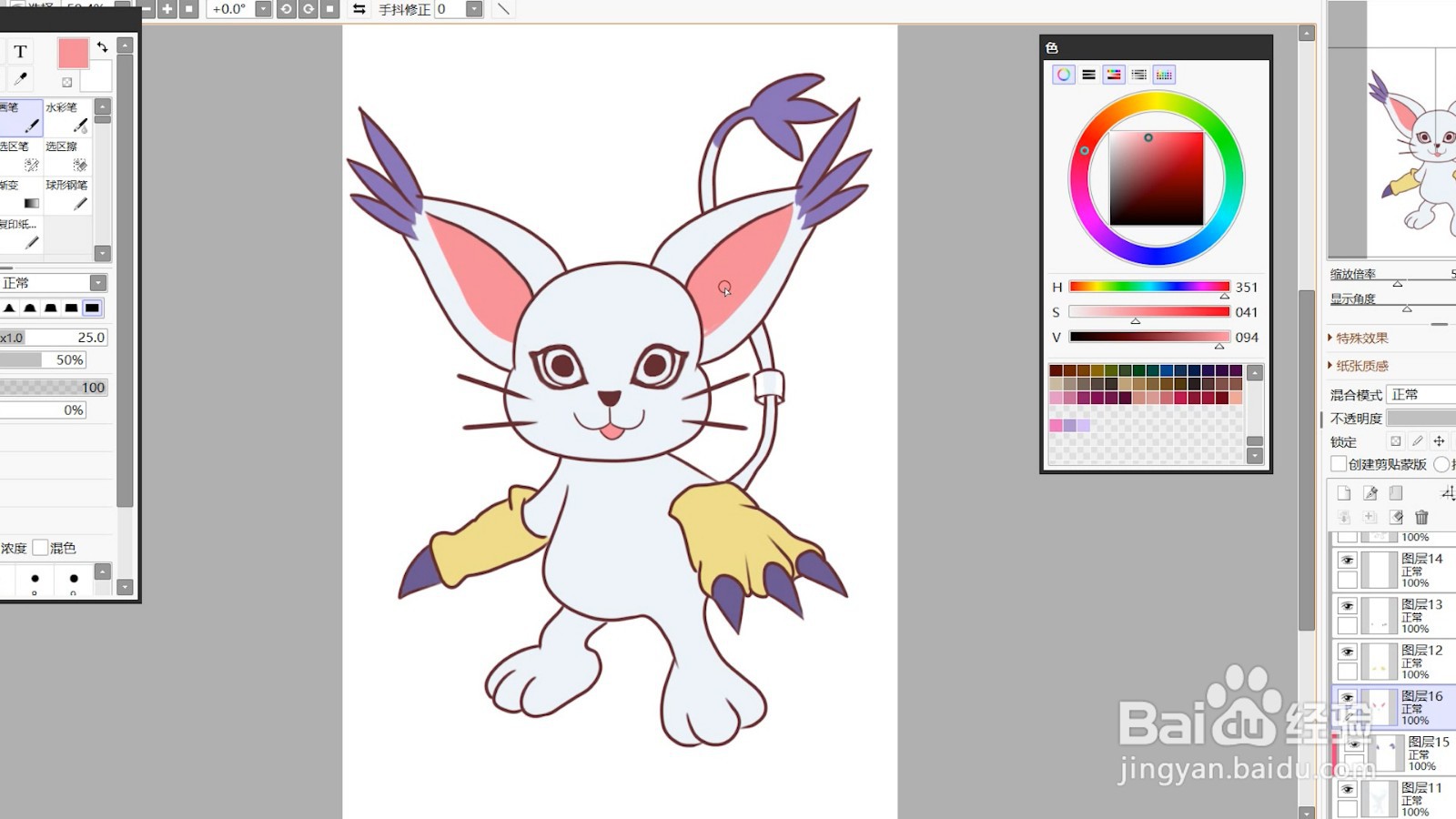The width and height of the screenshot is (1456, 819).
Task: Click the S saturation slider bar
Action: (1149, 312)
